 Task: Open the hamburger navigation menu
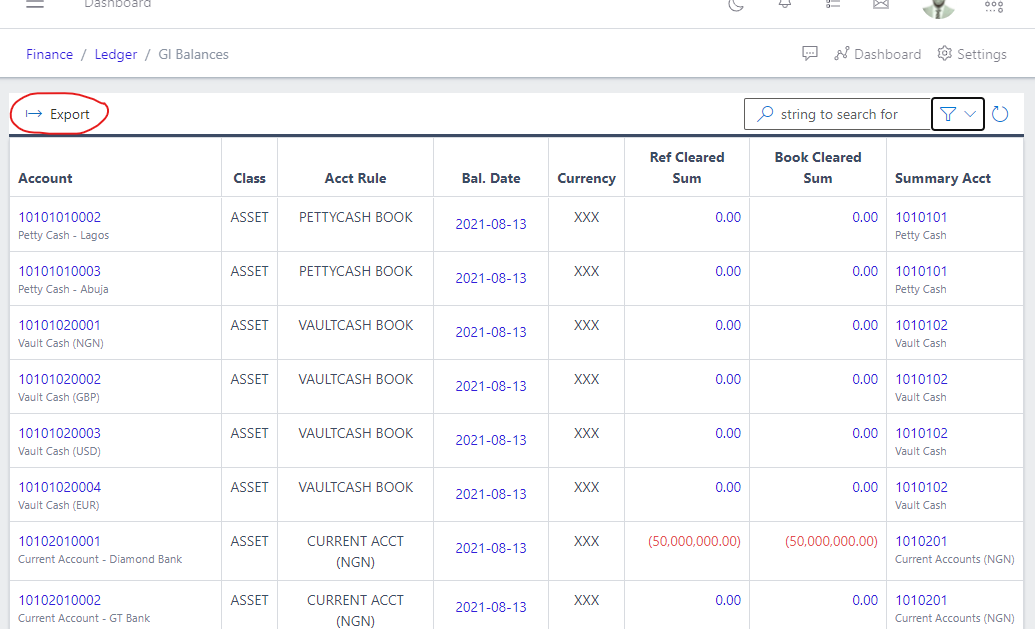(x=35, y=5)
